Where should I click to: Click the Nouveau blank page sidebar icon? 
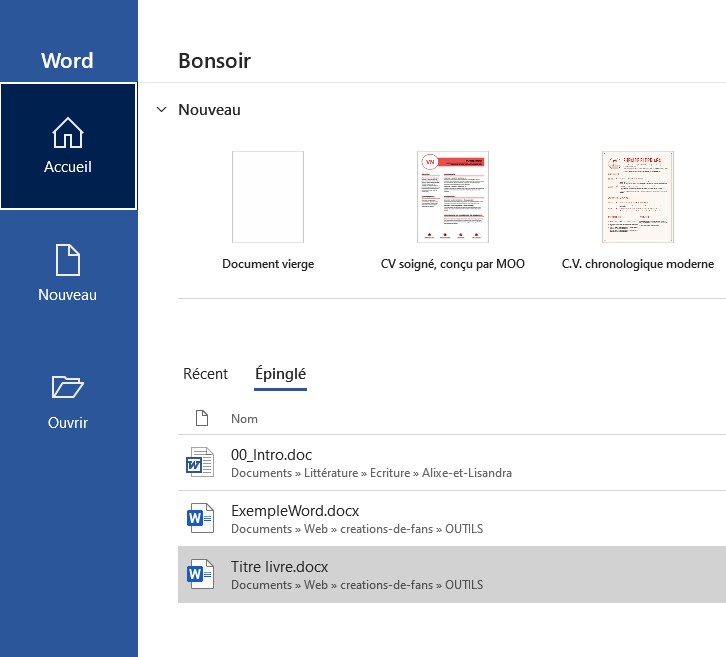(68, 260)
